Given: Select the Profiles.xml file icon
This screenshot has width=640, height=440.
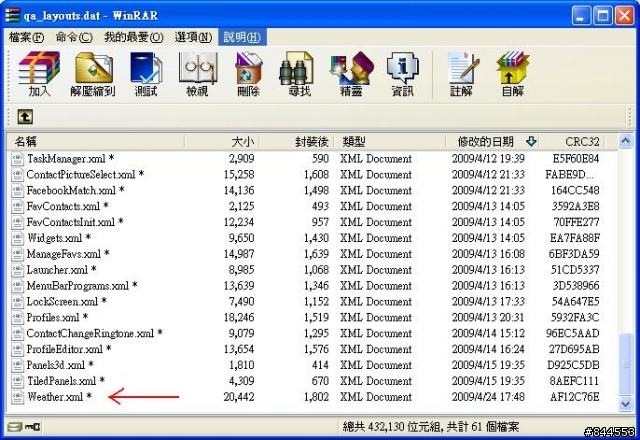Looking at the screenshot, I should point(18,317).
